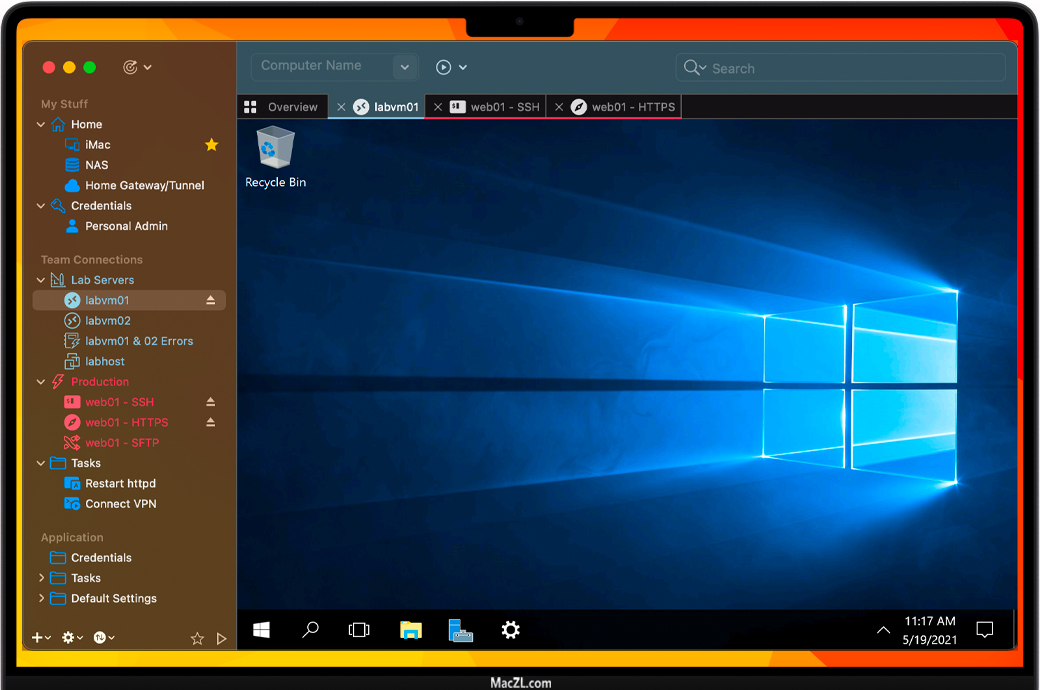
Task: Select Restart httpd task in sidebar
Action: (120, 483)
